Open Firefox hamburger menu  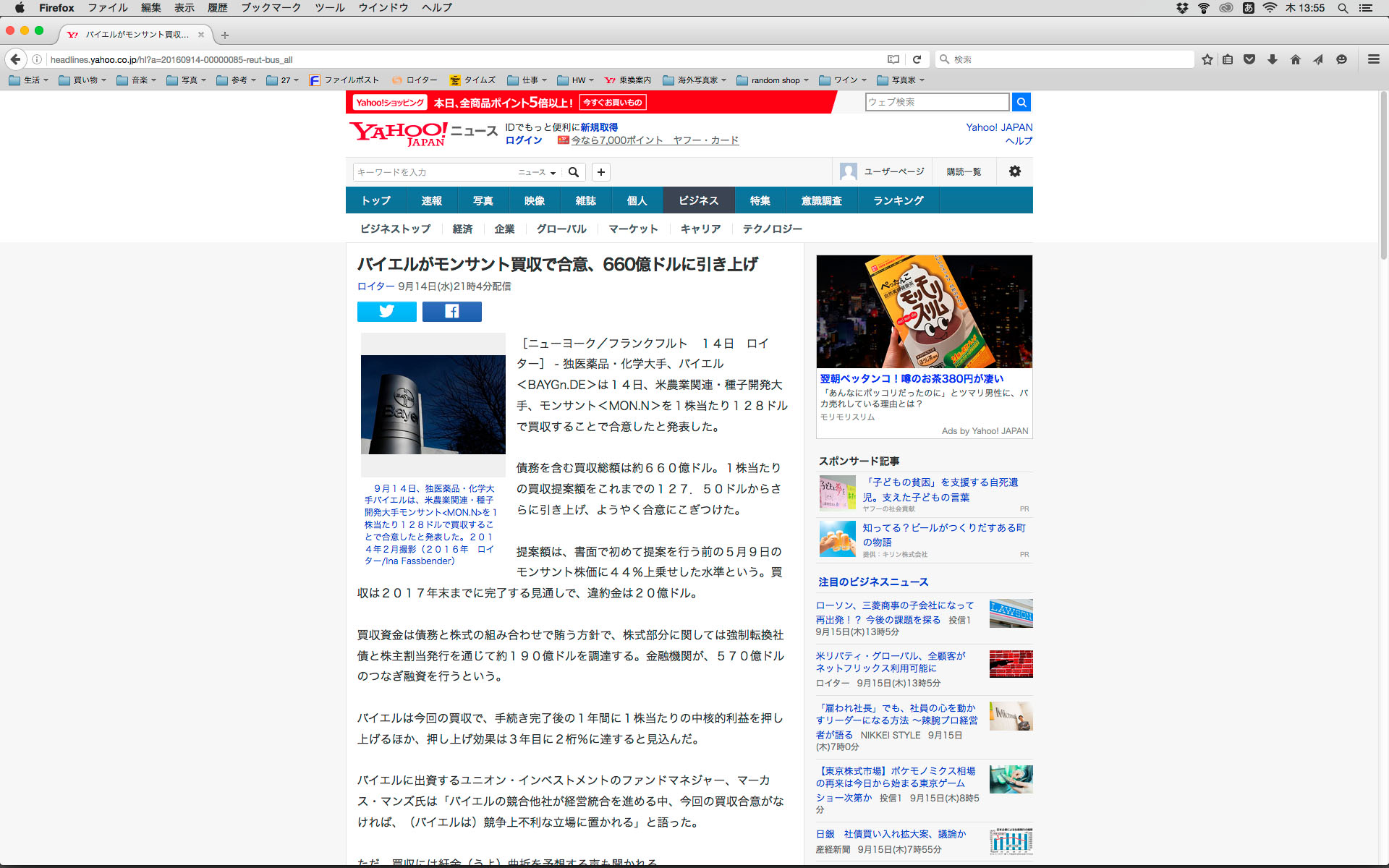click(x=1373, y=59)
